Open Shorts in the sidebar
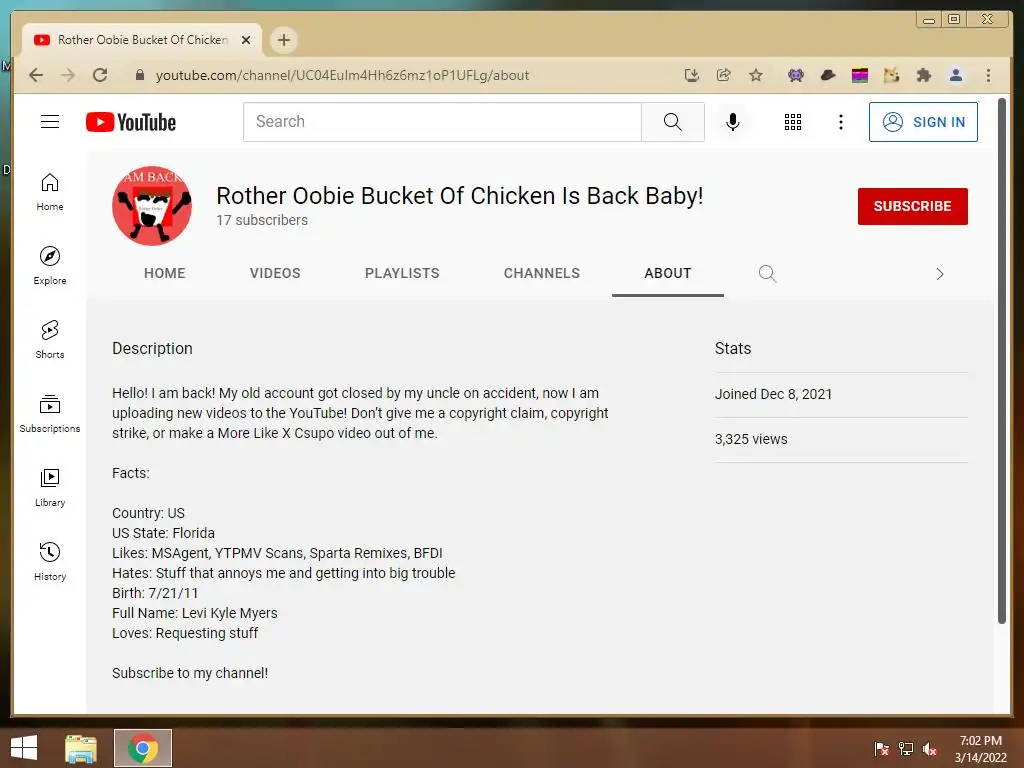 [x=50, y=340]
